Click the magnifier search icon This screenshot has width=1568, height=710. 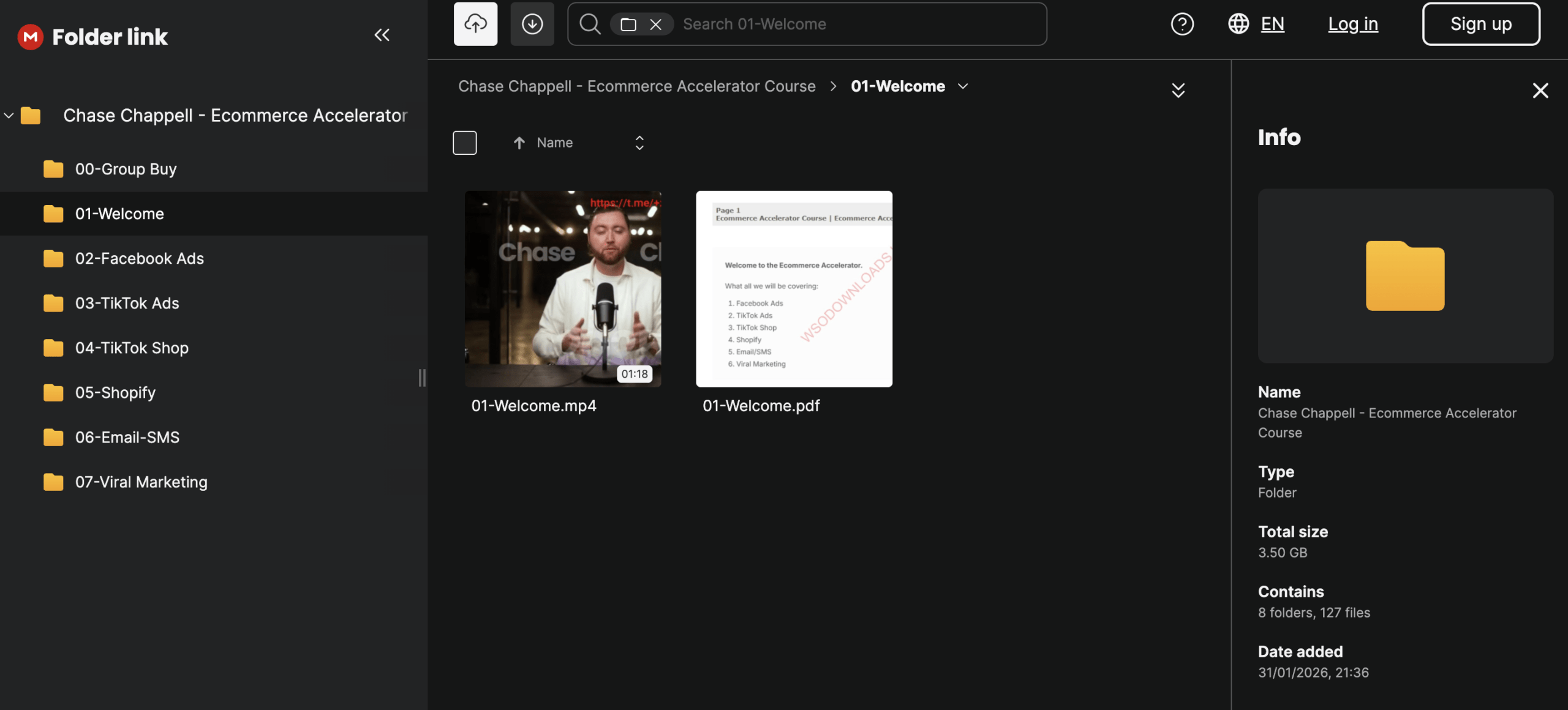(x=589, y=24)
